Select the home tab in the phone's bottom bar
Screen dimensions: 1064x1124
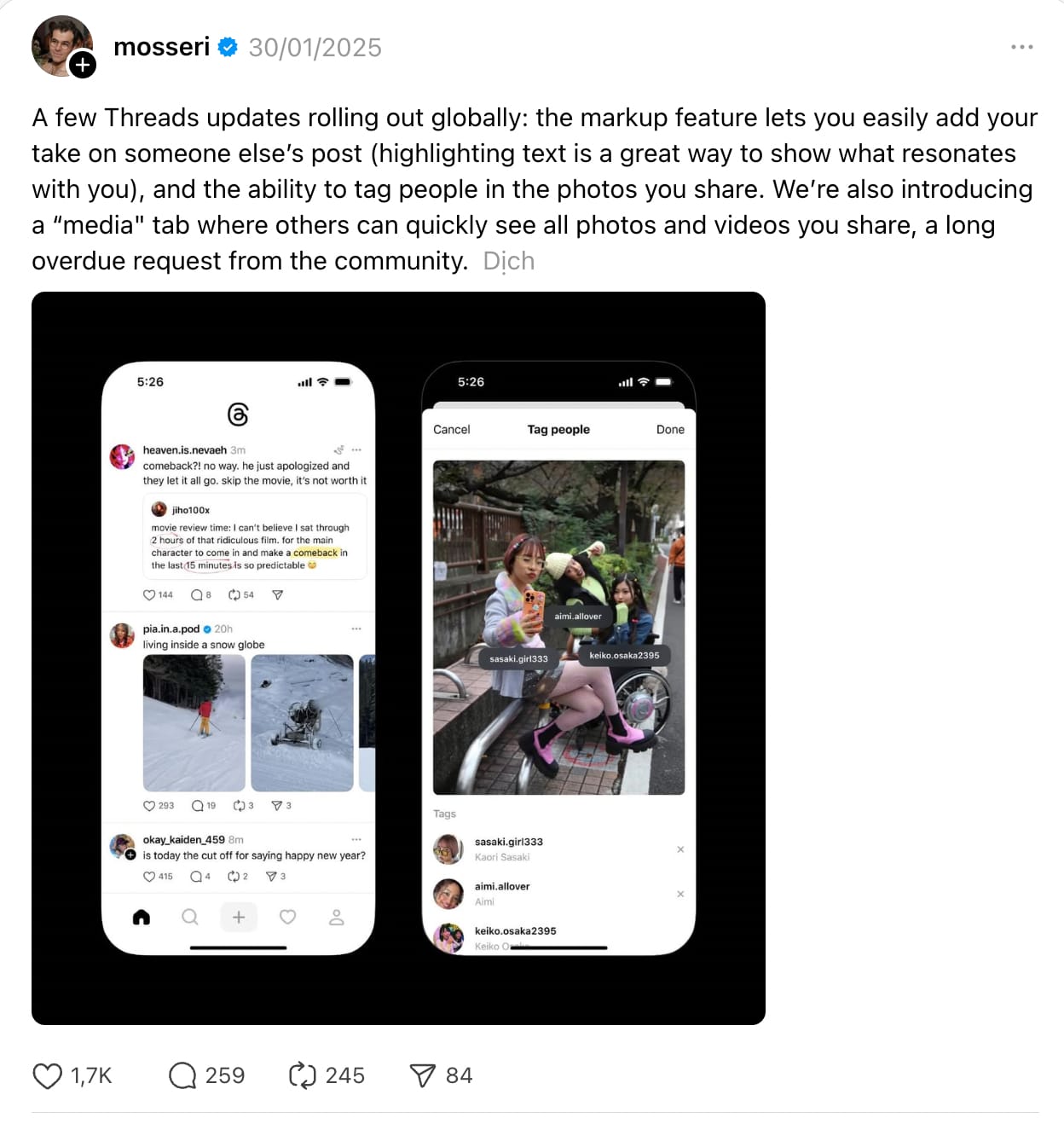click(142, 917)
